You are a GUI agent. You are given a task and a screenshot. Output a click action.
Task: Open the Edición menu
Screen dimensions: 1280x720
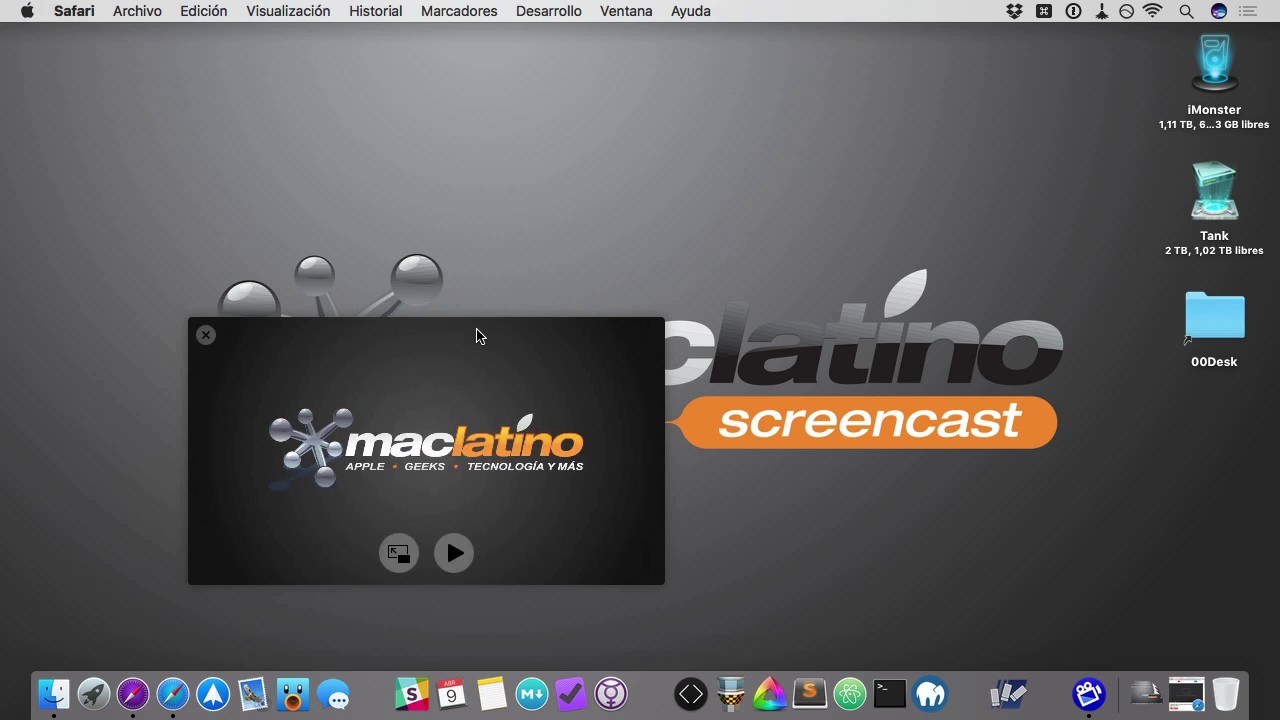[204, 11]
